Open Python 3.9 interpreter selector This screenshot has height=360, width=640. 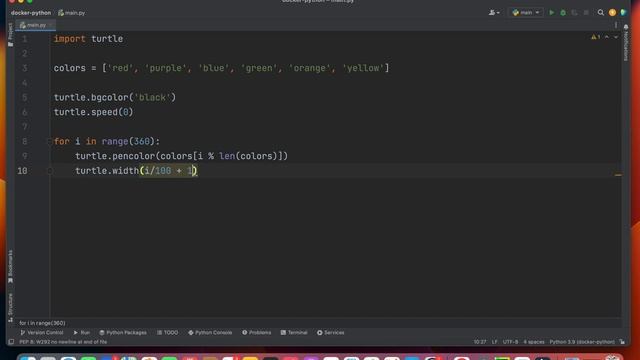(582, 342)
